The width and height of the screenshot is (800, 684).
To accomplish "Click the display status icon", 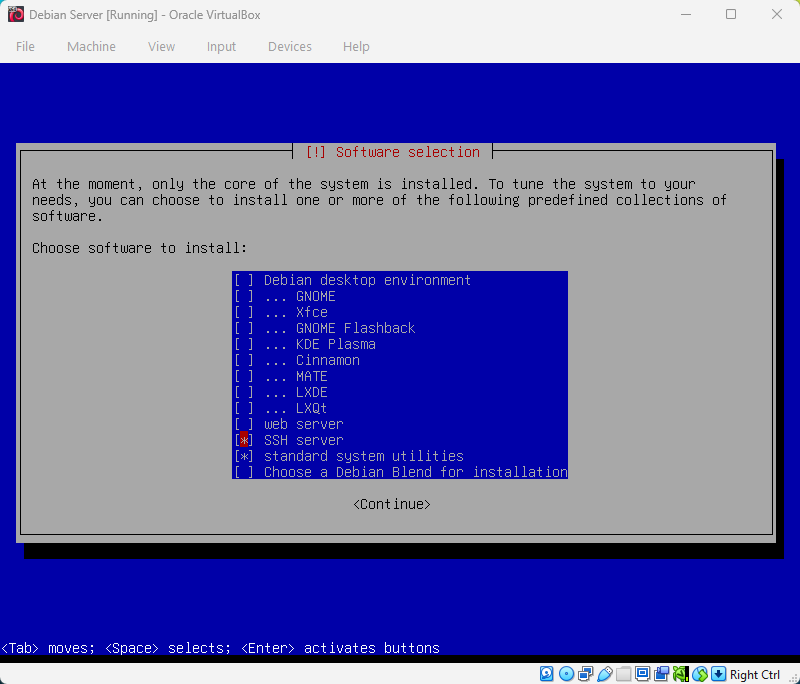I will (x=644, y=673).
